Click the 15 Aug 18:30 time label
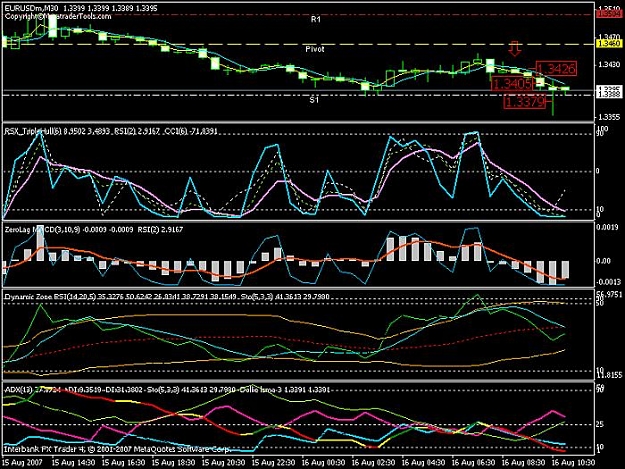The height and width of the screenshot is (469, 625). pyautogui.click(x=173, y=463)
